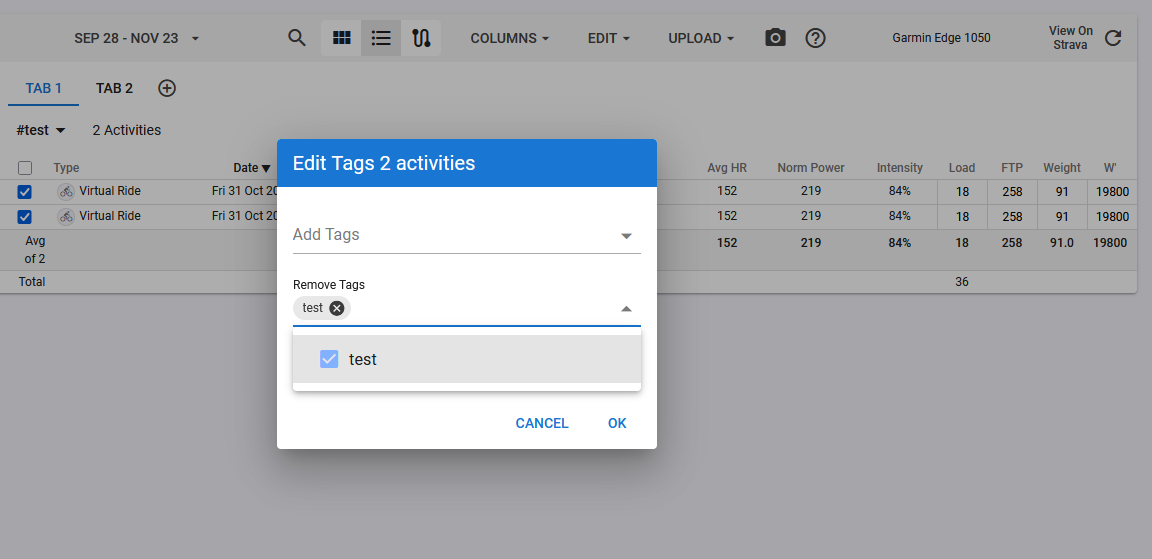Open the route map view icon
The width and height of the screenshot is (1152, 559).
[x=421, y=38]
